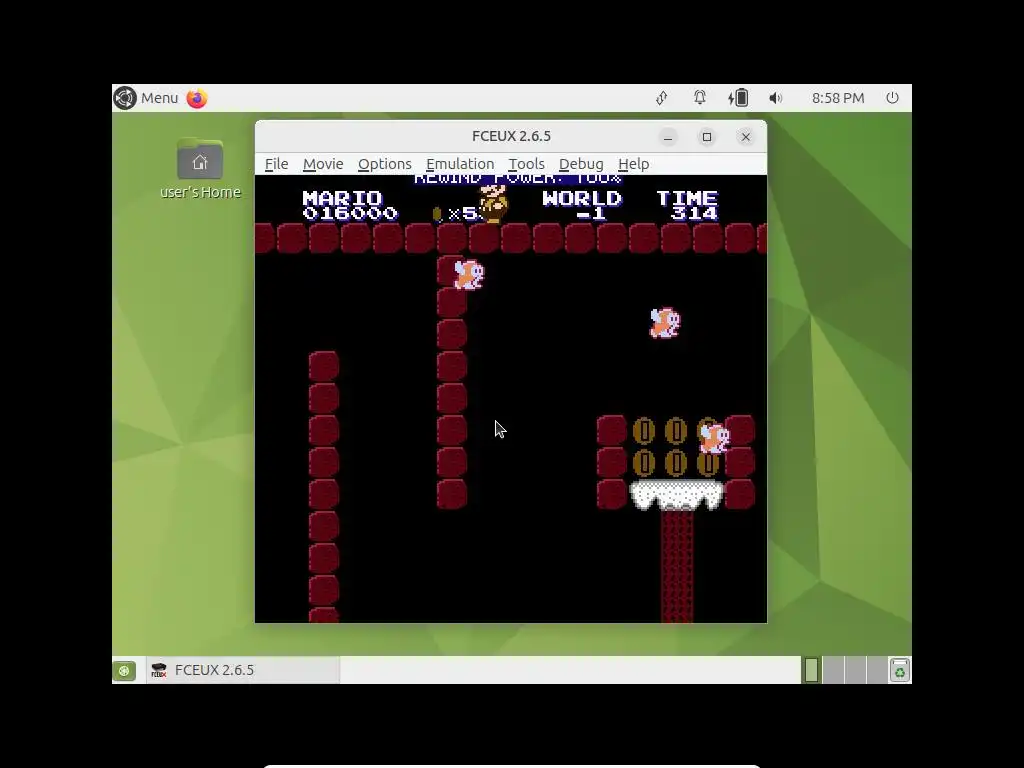The image size is (1024, 768).
Task: Open the Help menu
Action: 633,164
